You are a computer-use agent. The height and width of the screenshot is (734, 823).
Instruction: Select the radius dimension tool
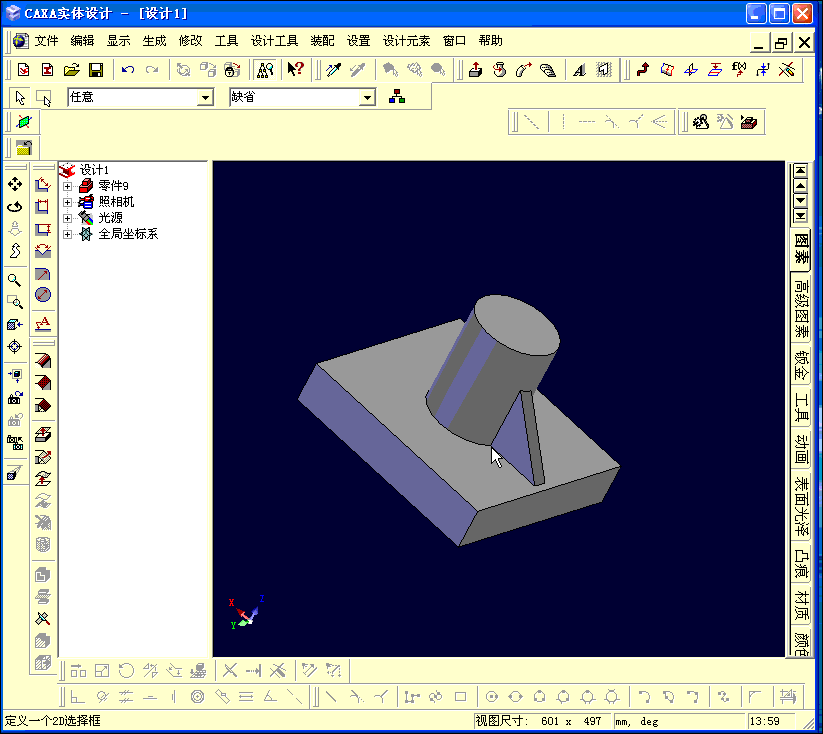pos(43,274)
